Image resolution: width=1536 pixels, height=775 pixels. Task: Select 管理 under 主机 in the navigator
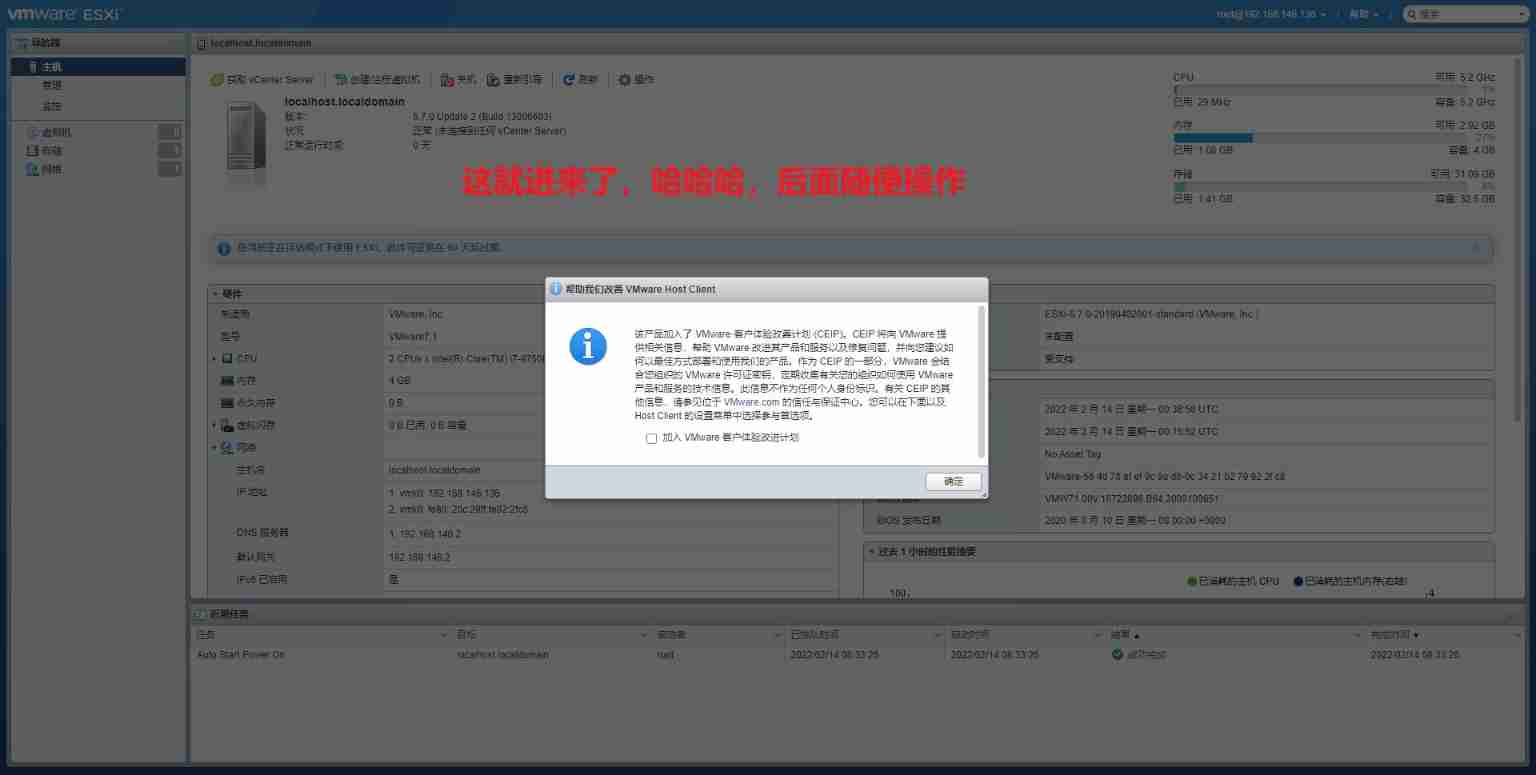click(x=52, y=86)
